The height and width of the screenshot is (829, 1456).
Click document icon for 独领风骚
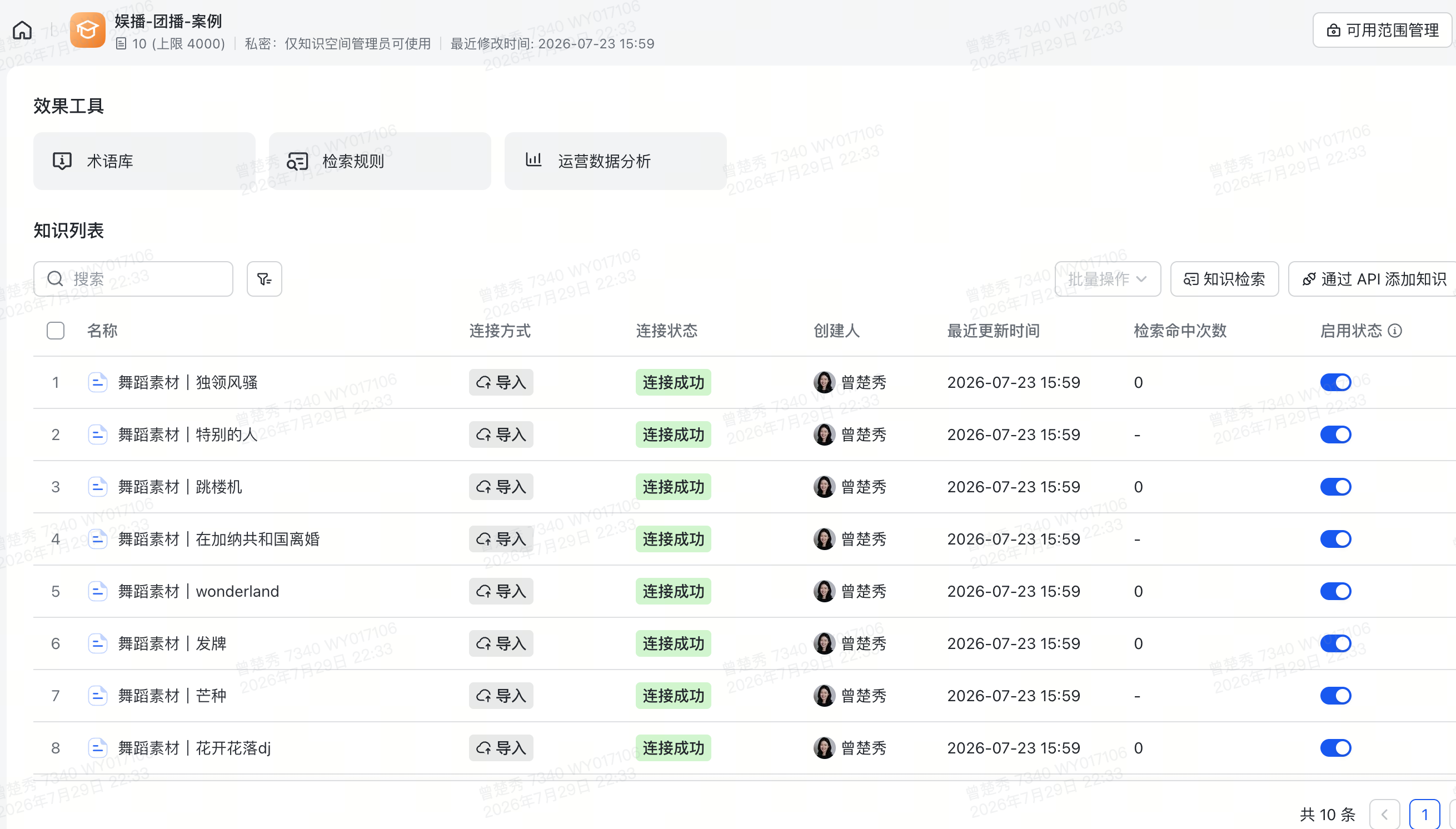(97, 382)
